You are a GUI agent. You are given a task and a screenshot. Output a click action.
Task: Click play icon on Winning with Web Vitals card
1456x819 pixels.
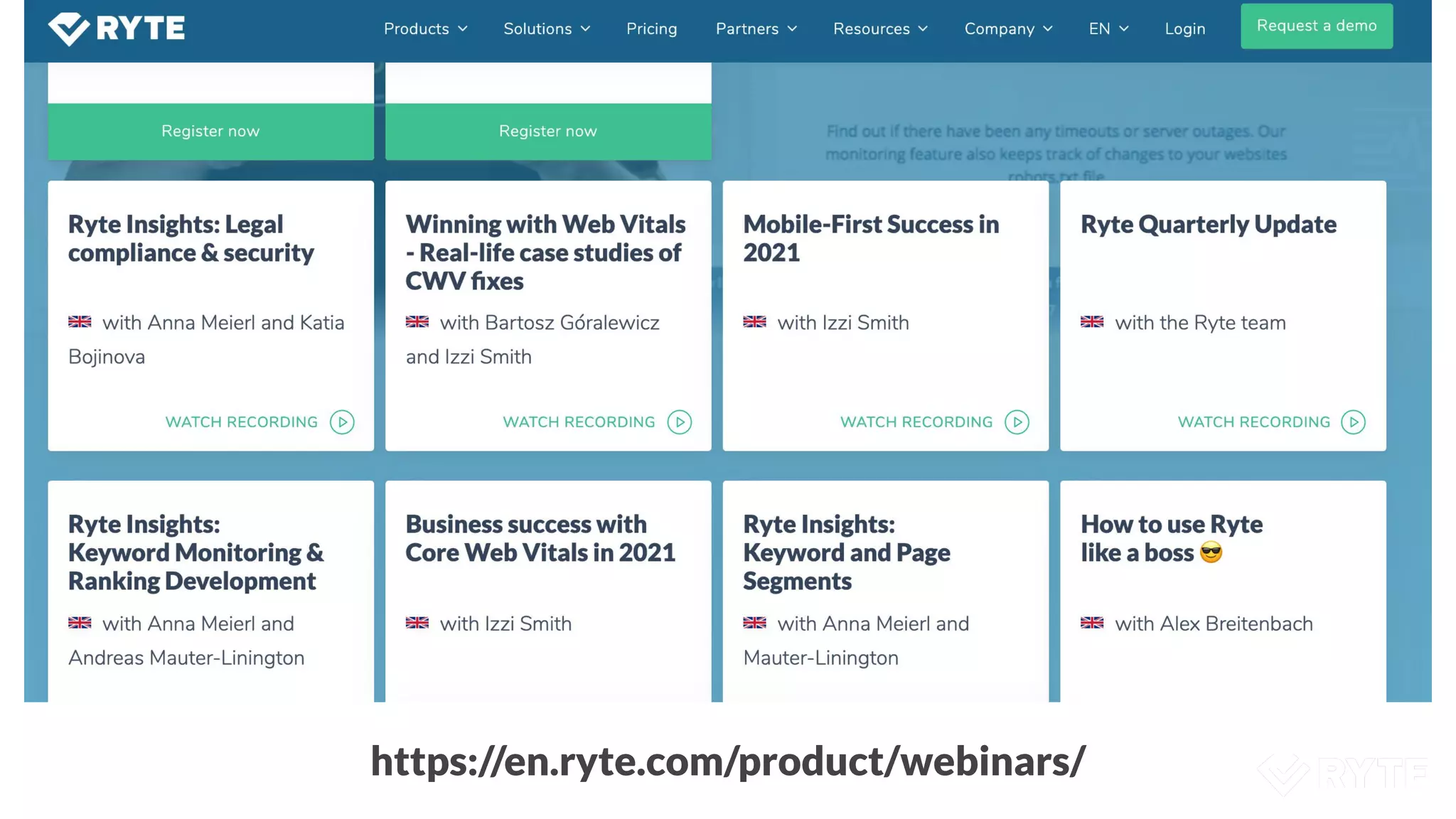pyautogui.click(x=680, y=422)
